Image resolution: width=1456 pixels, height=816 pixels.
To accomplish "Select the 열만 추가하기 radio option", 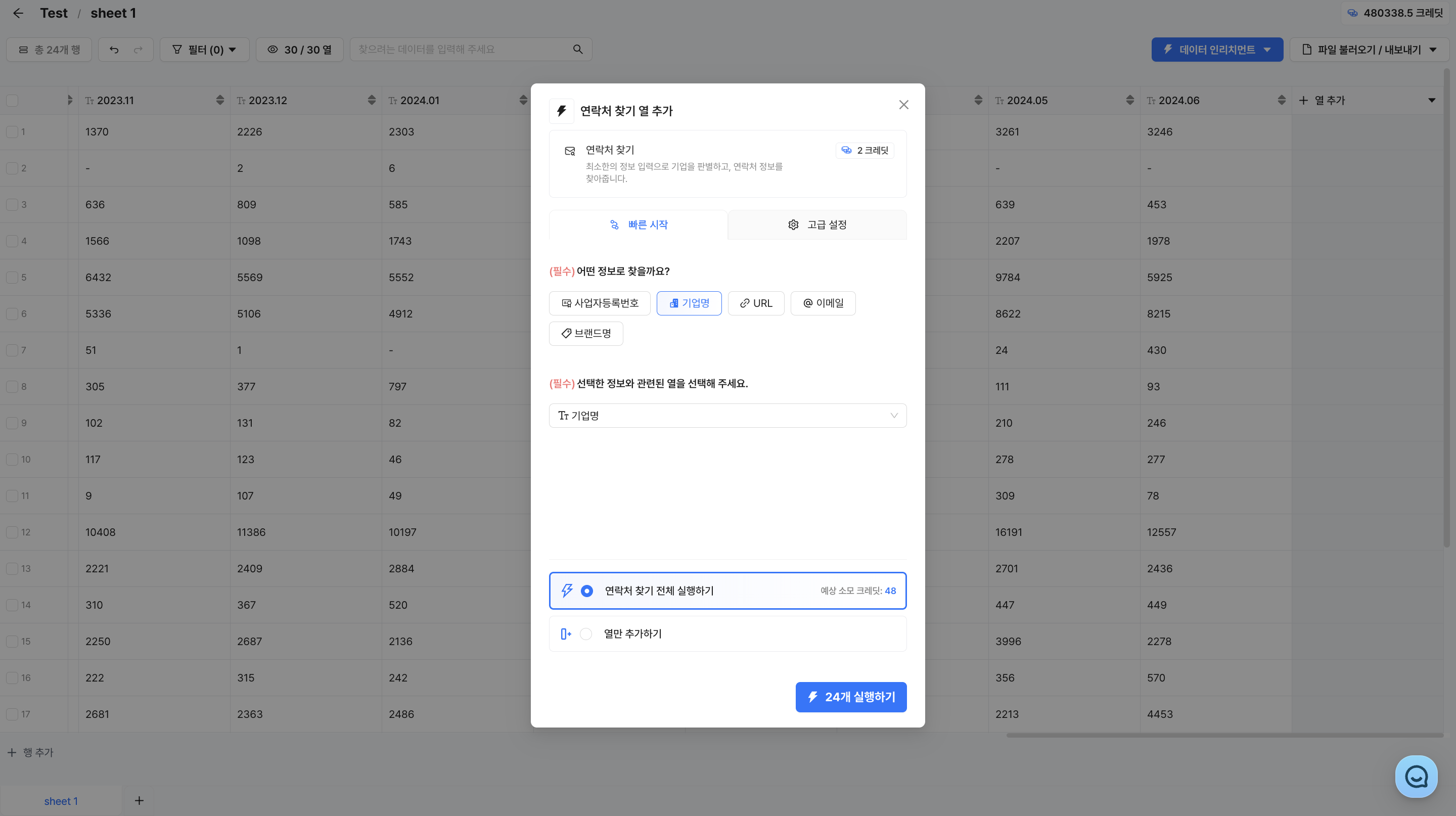I will (x=586, y=634).
